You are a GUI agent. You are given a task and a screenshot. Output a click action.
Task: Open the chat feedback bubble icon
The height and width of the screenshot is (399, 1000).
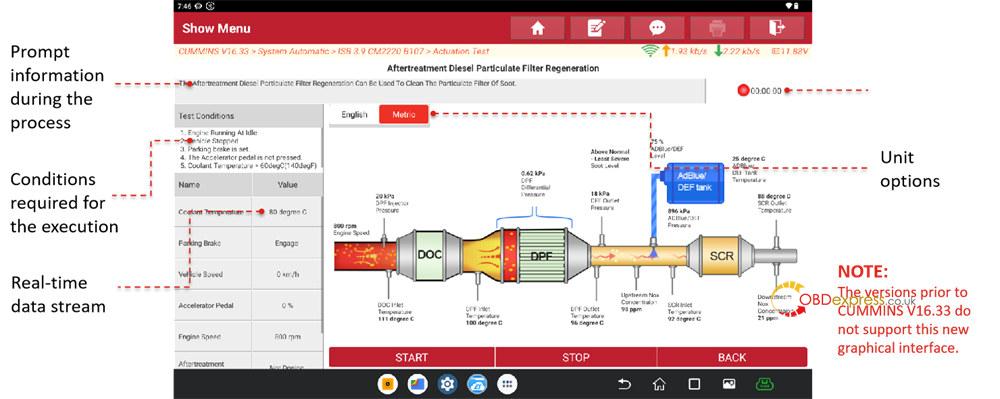coord(658,28)
